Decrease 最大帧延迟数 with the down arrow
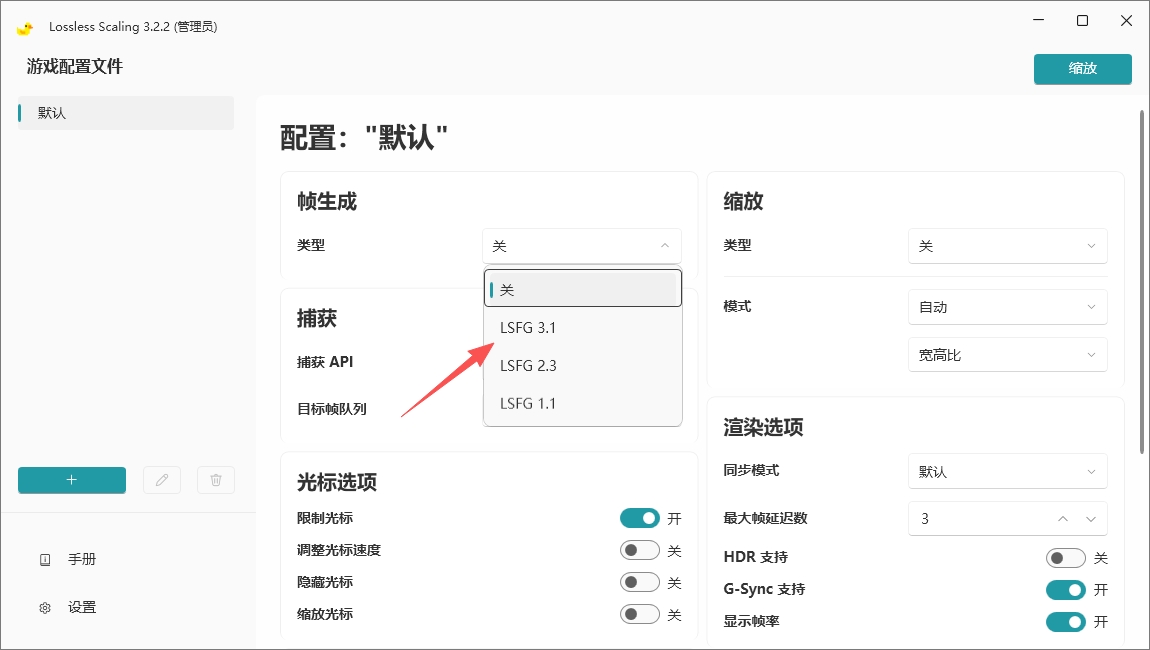1150x650 pixels. coord(1091,519)
